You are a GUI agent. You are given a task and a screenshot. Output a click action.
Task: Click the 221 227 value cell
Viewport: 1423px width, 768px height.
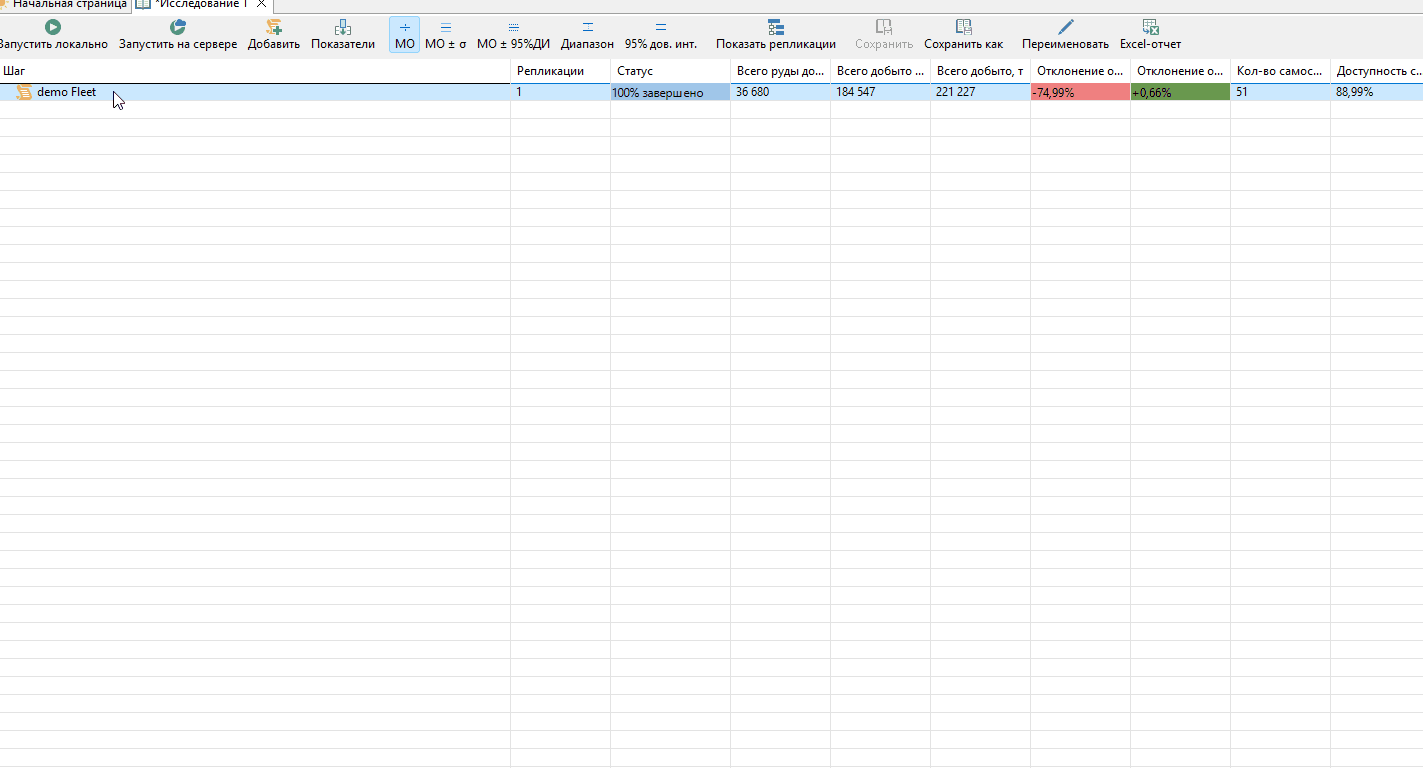[x=980, y=92]
